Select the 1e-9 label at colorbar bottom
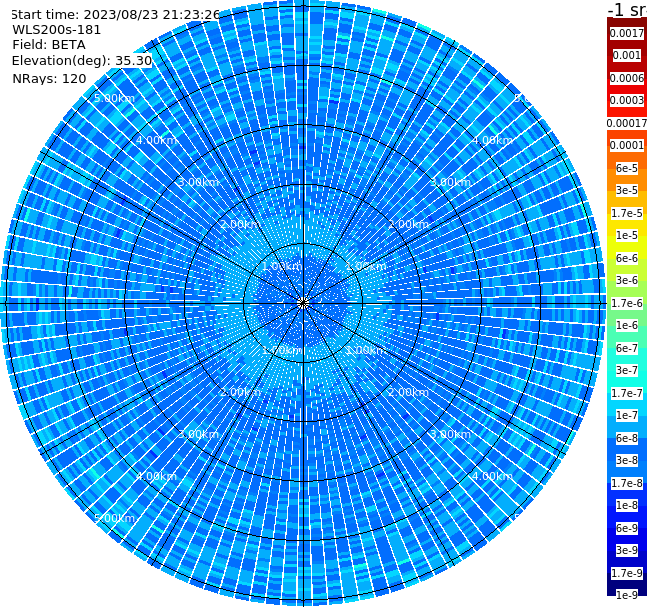The height and width of the screenshot is (607, 647). 627,595
